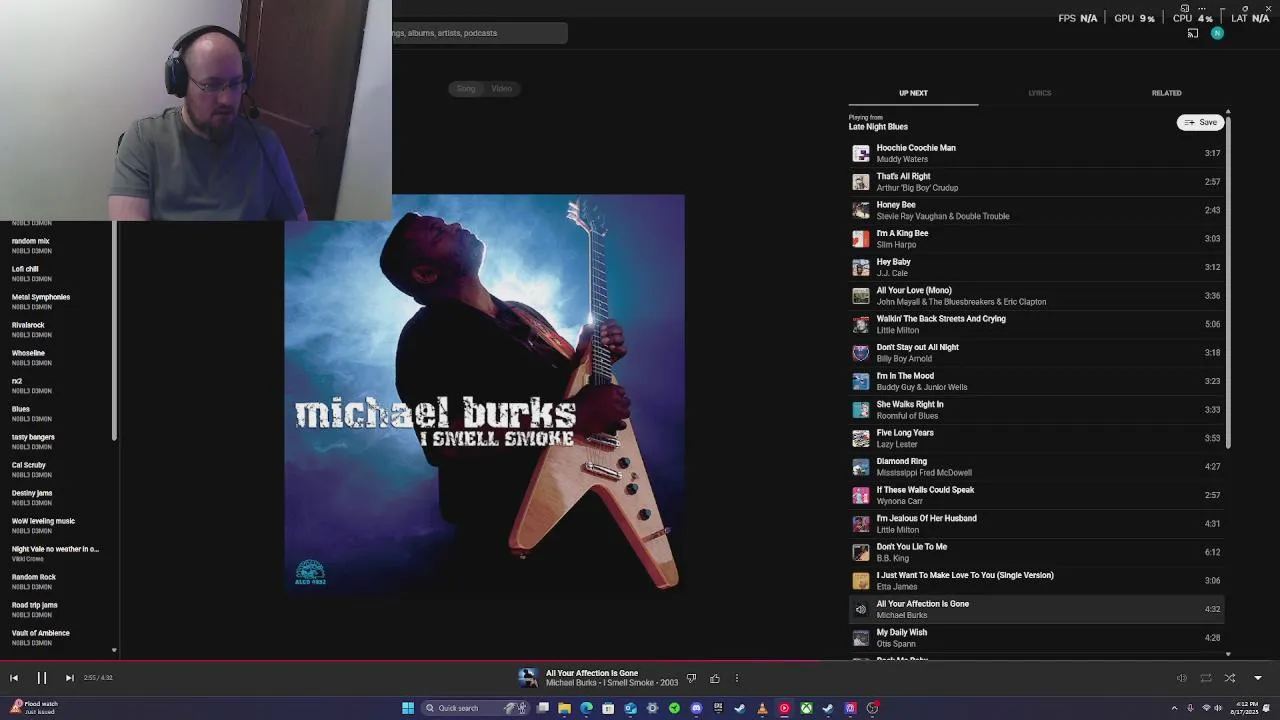
Task: Open the Rivalsrock playlist
Action: pyautogui.click(x=28, y=325)
